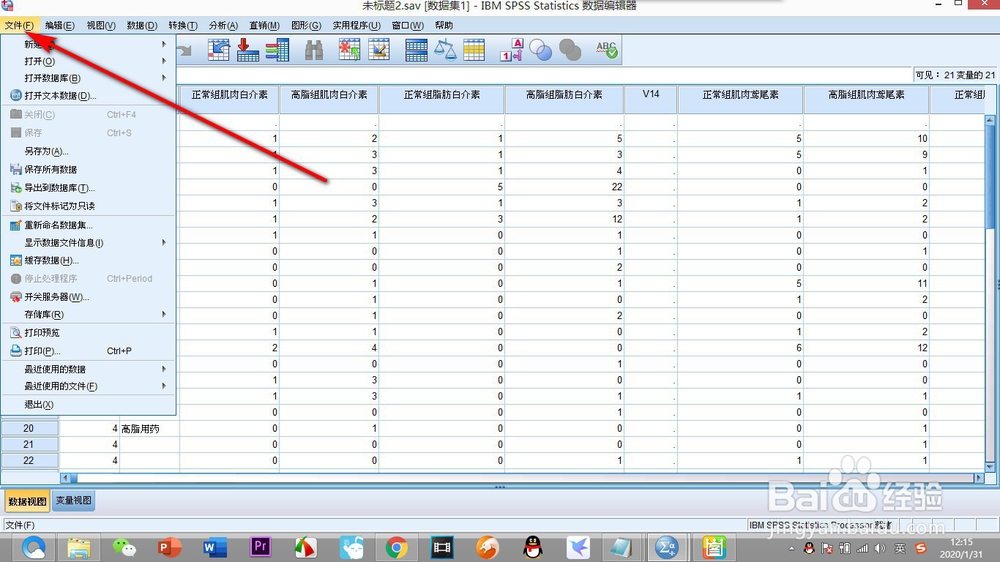Expand the 打开(O) submenu arrow
The height and width of the screenshot is (562, 1000).
point(164,61)
